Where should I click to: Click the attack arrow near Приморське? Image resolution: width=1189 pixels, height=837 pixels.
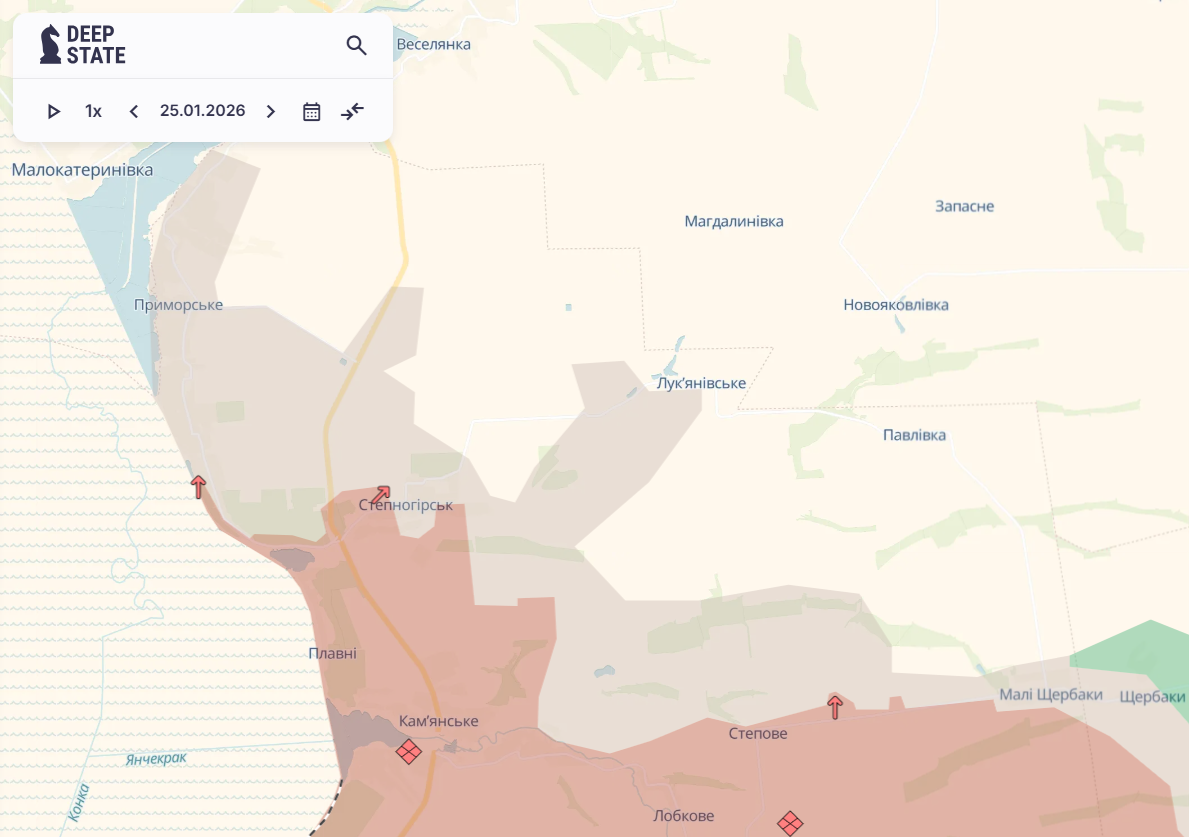(x=198, y=487)
